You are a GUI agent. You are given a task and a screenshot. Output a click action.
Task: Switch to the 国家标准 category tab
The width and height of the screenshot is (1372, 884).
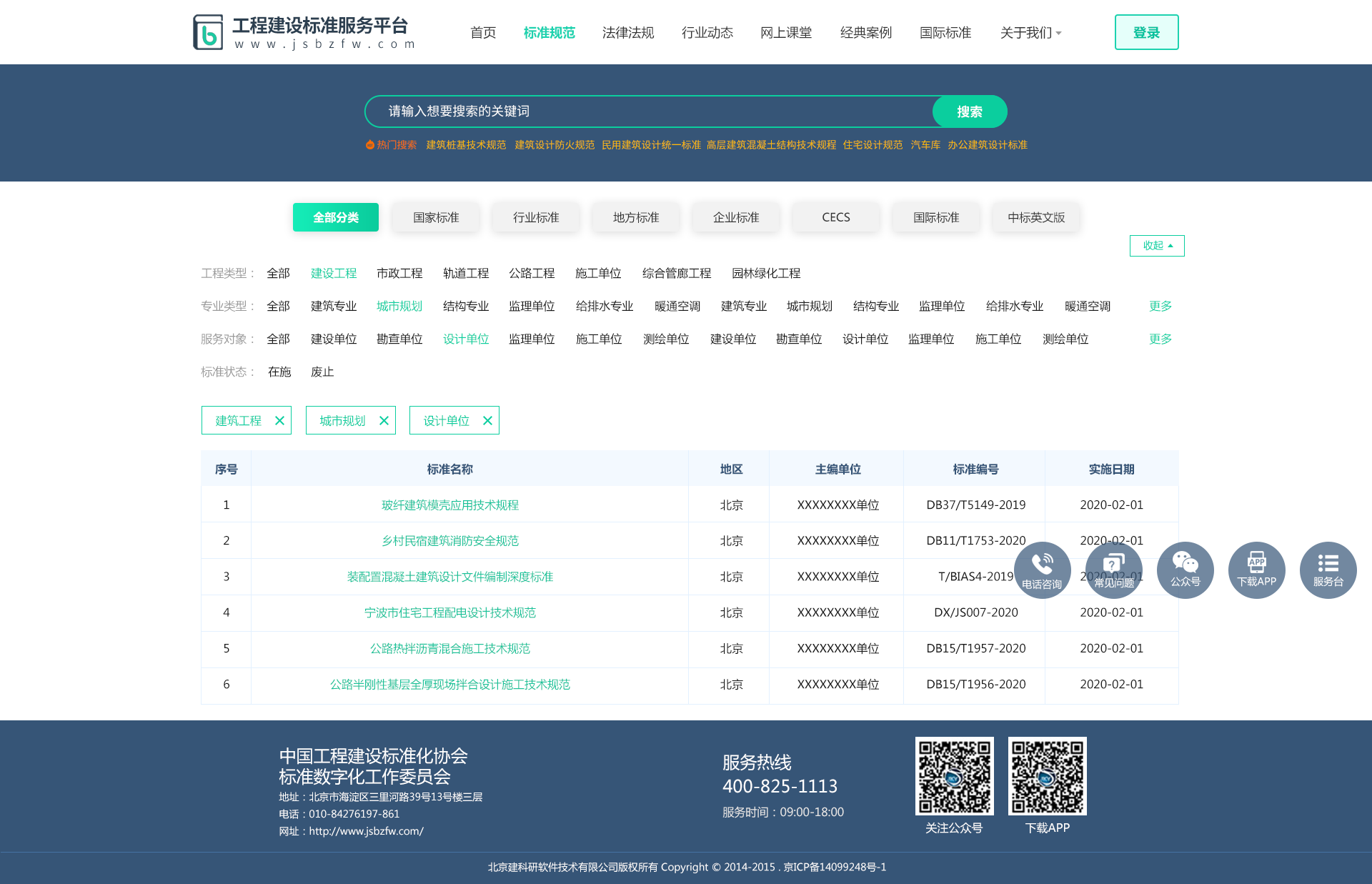coord(436,217)
